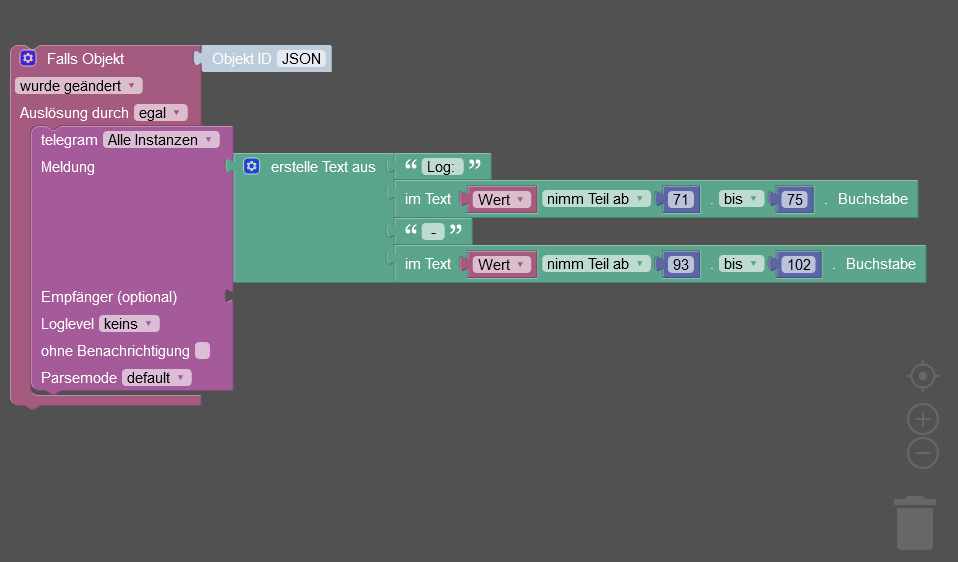
Task: Click the Buchstabe label after 102
Action: click(880, 264)
